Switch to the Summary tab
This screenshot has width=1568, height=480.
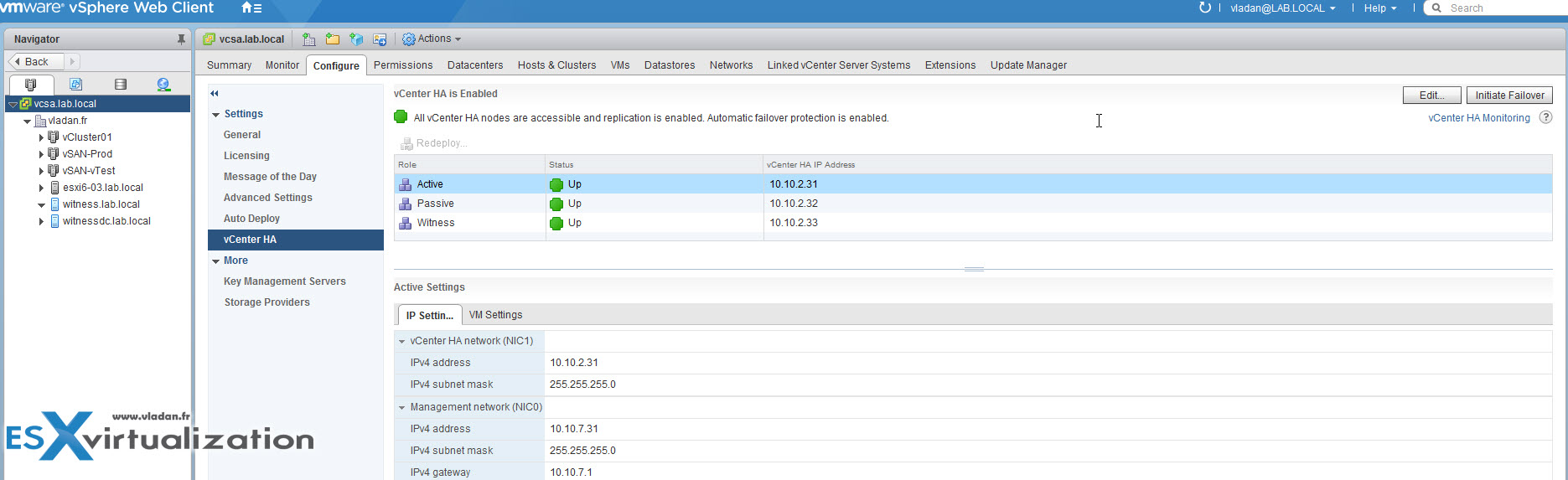point(229,65)
